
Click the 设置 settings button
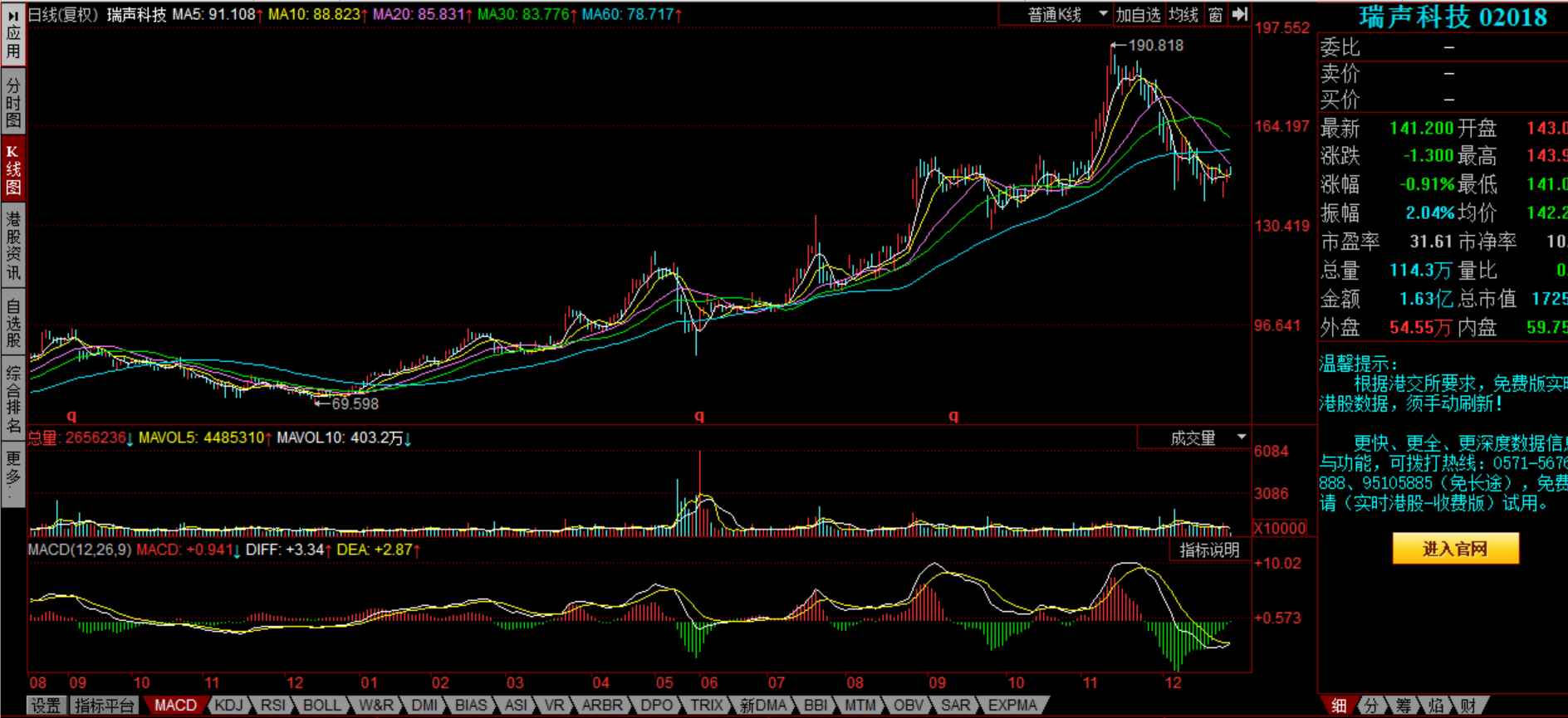46,706
